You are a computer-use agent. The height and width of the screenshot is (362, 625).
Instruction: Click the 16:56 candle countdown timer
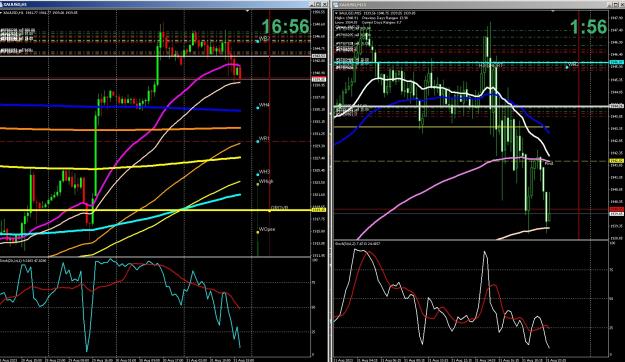[285, 27]
